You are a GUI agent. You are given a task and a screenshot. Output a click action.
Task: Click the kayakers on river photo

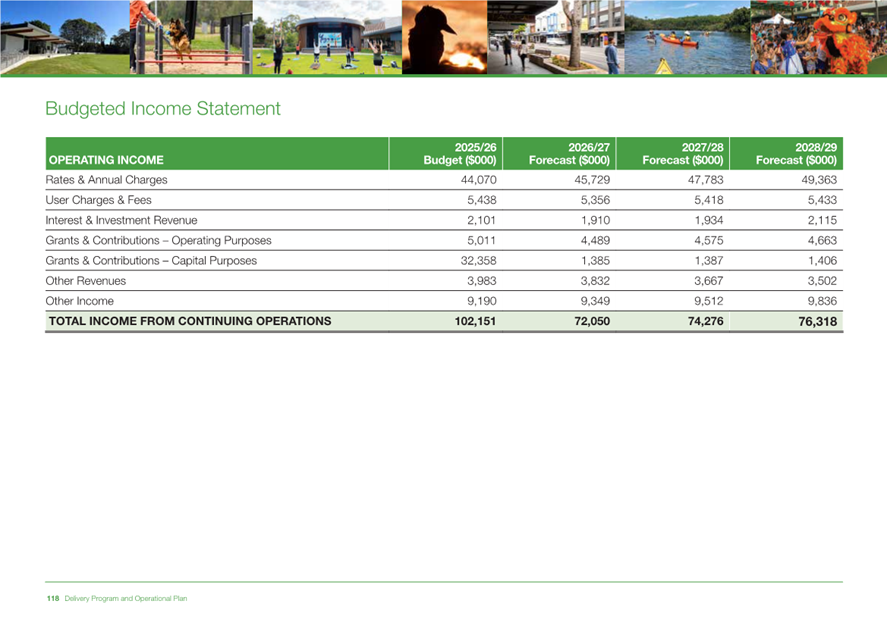[x=688, y=37]
